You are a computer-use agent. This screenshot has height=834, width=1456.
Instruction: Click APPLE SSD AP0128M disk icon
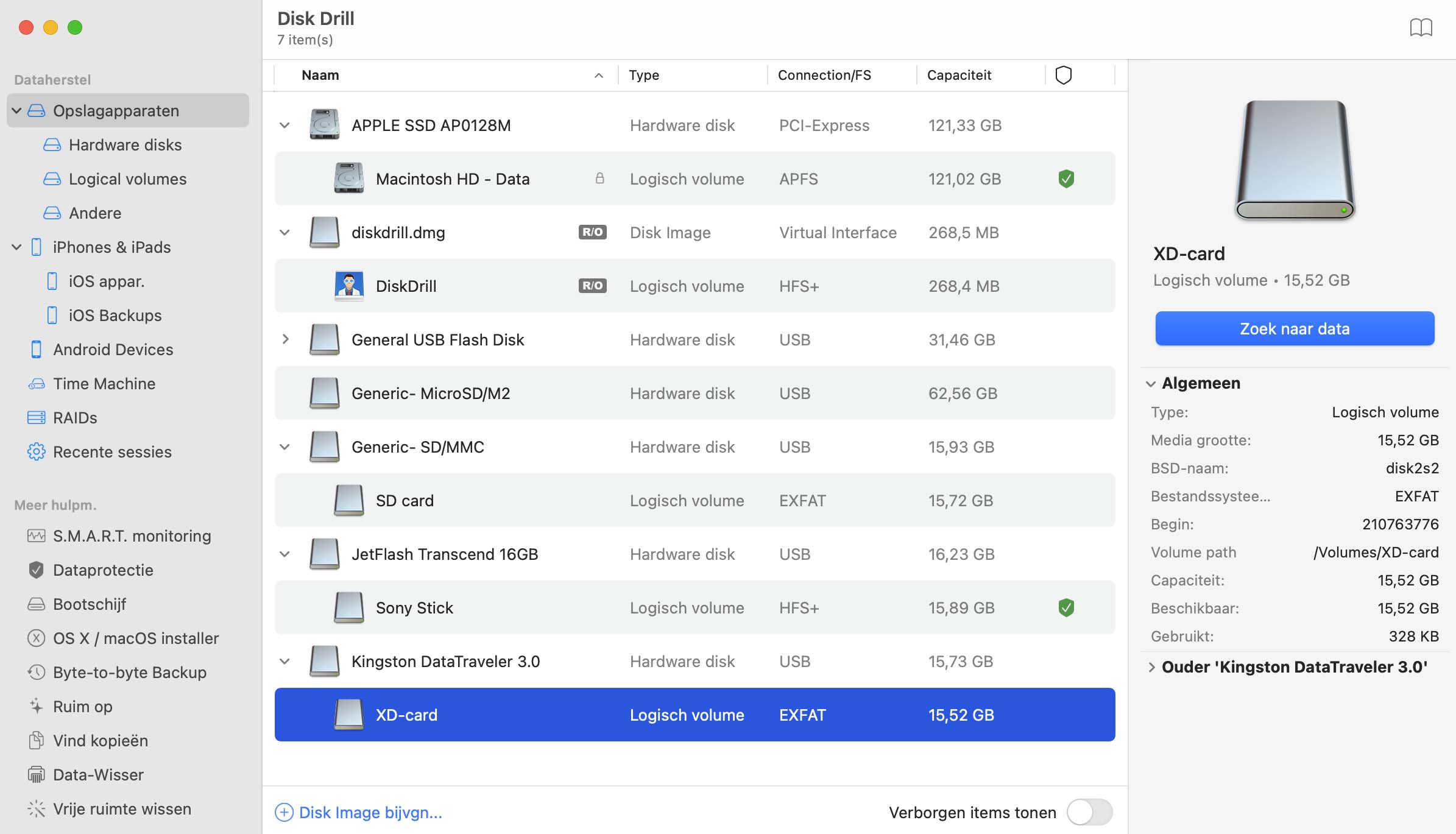(324, 125)
